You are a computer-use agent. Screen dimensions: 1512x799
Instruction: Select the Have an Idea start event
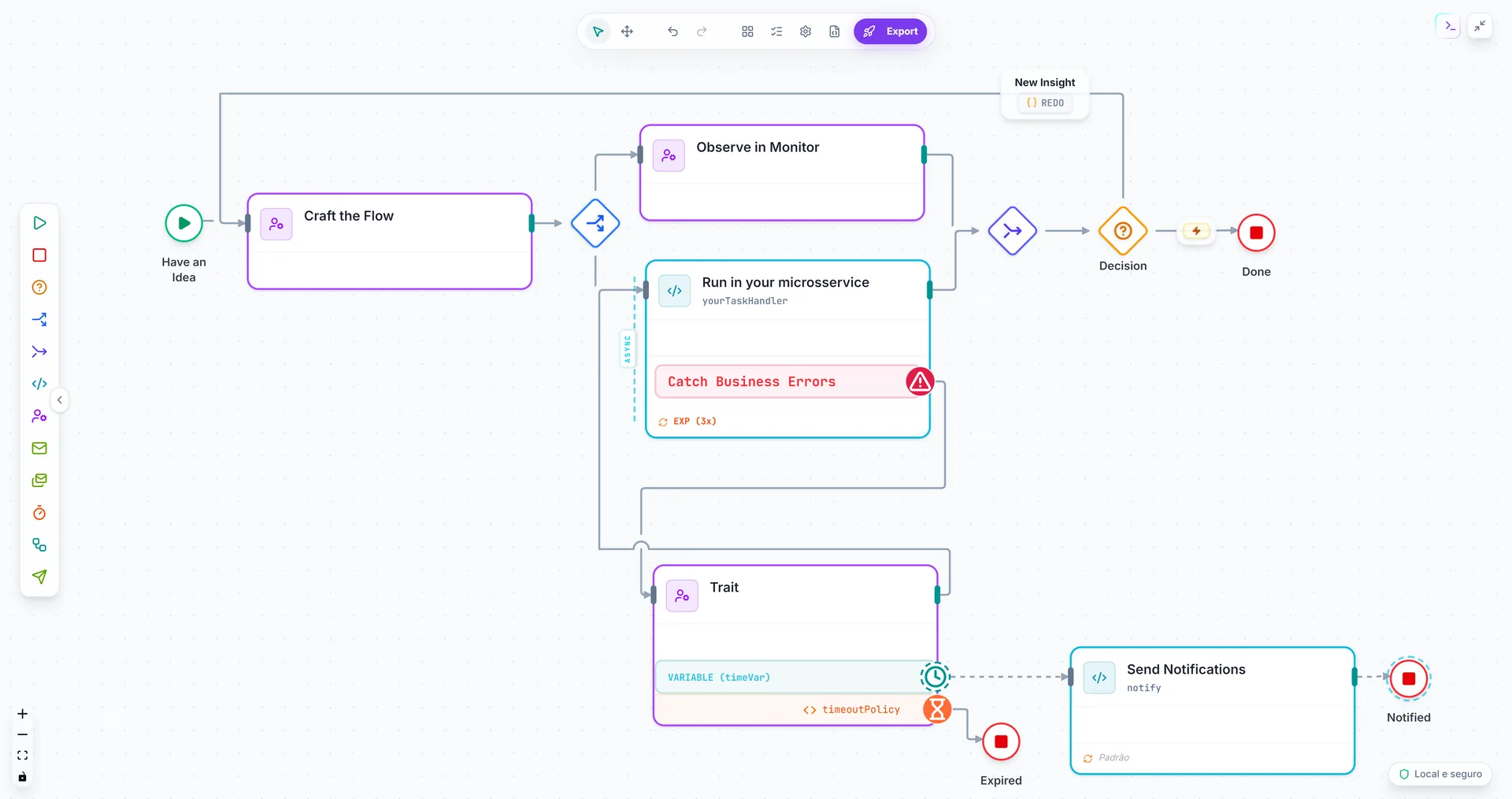point(183,223)
